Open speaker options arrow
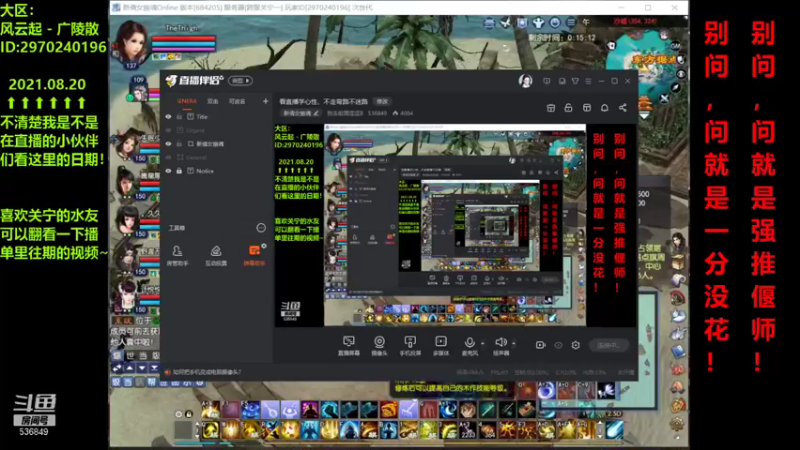 pos(513,343)
